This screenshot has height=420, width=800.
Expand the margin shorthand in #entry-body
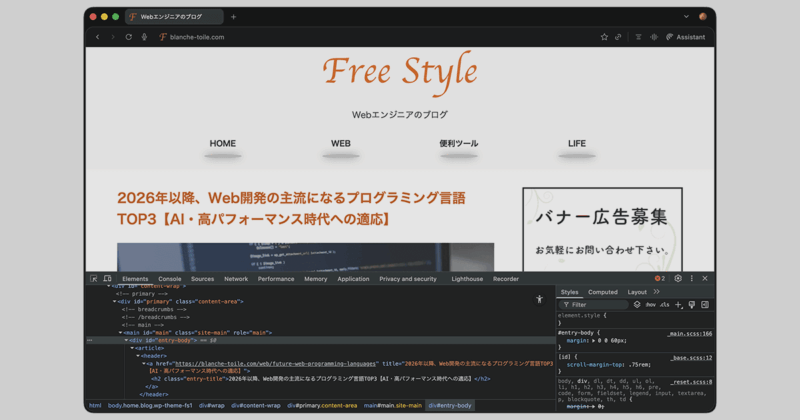593,340
